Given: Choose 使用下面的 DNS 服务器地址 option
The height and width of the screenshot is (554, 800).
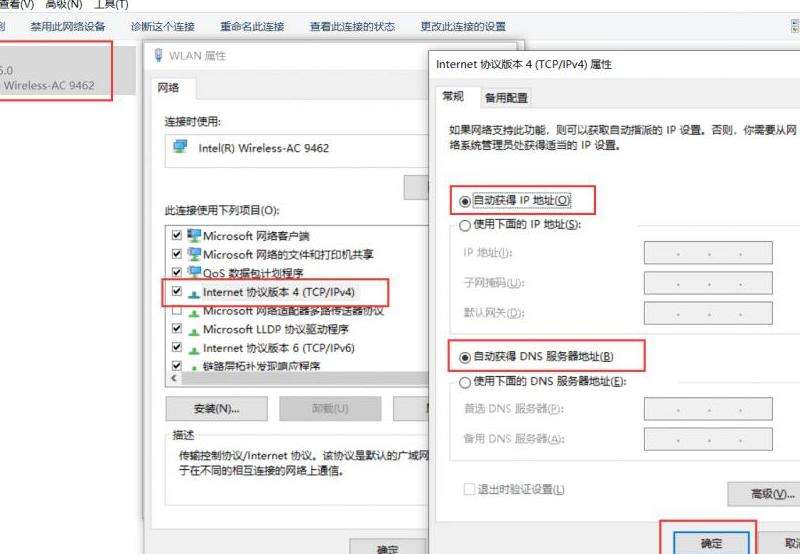Looking at the screenshot, I should click(464, 382).
